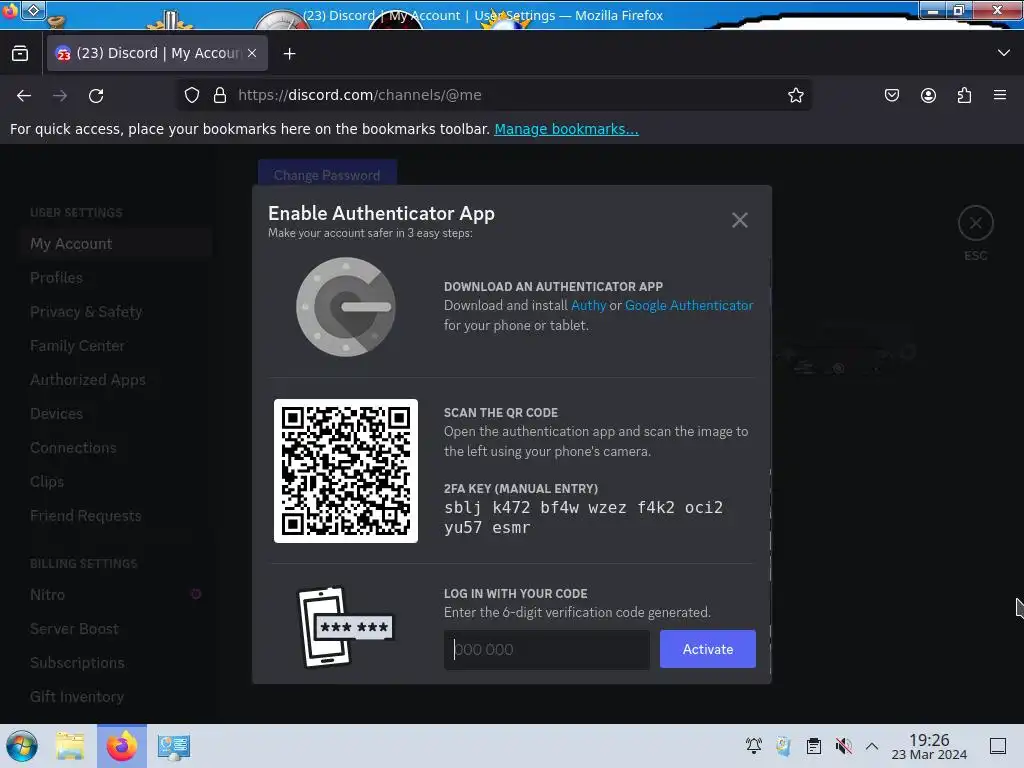Open the fourth taskbar application icon
1024x768 pixels.
coord(173,746)
